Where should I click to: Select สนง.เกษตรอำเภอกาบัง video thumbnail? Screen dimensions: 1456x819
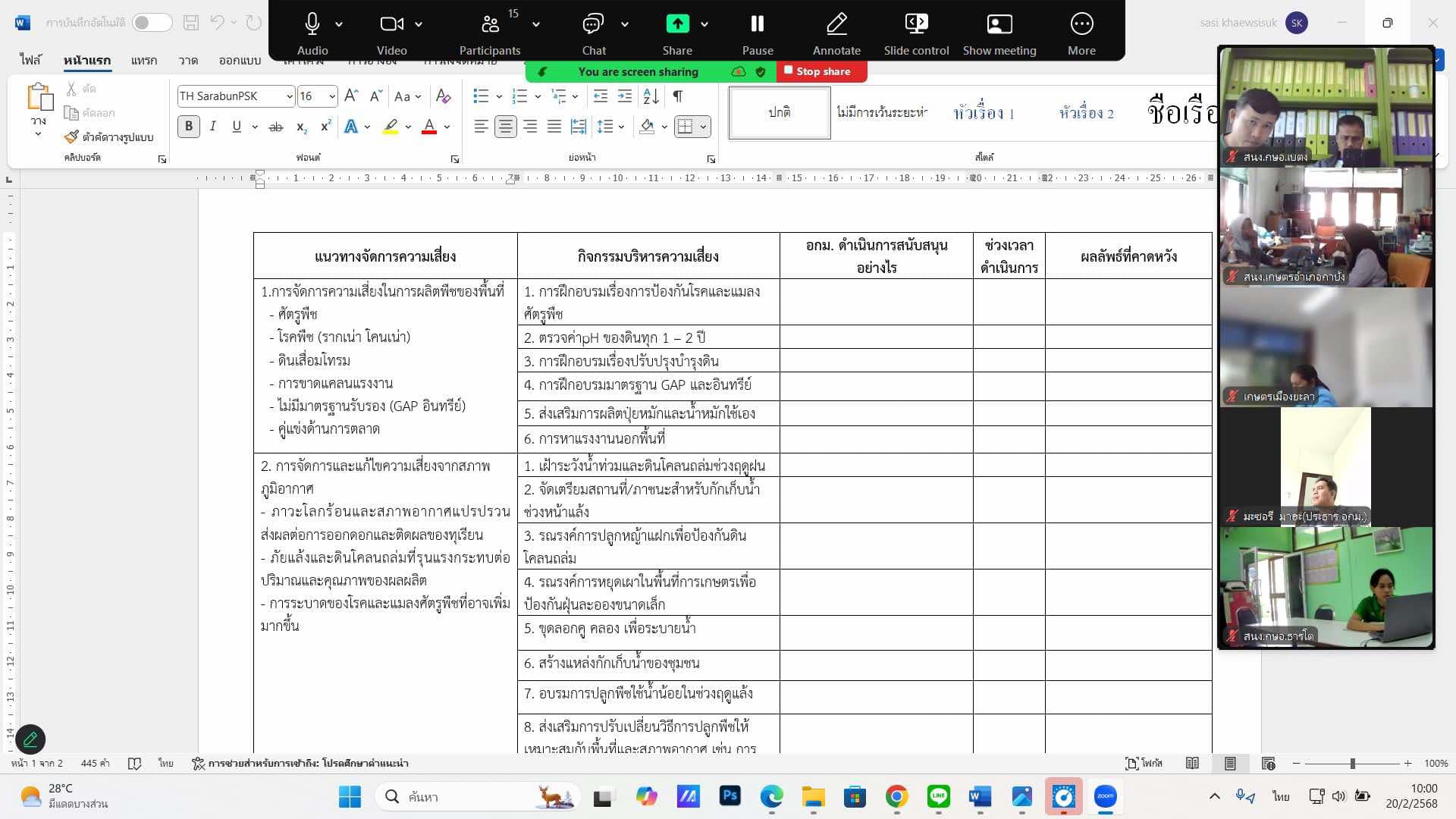click(1326, 227)
